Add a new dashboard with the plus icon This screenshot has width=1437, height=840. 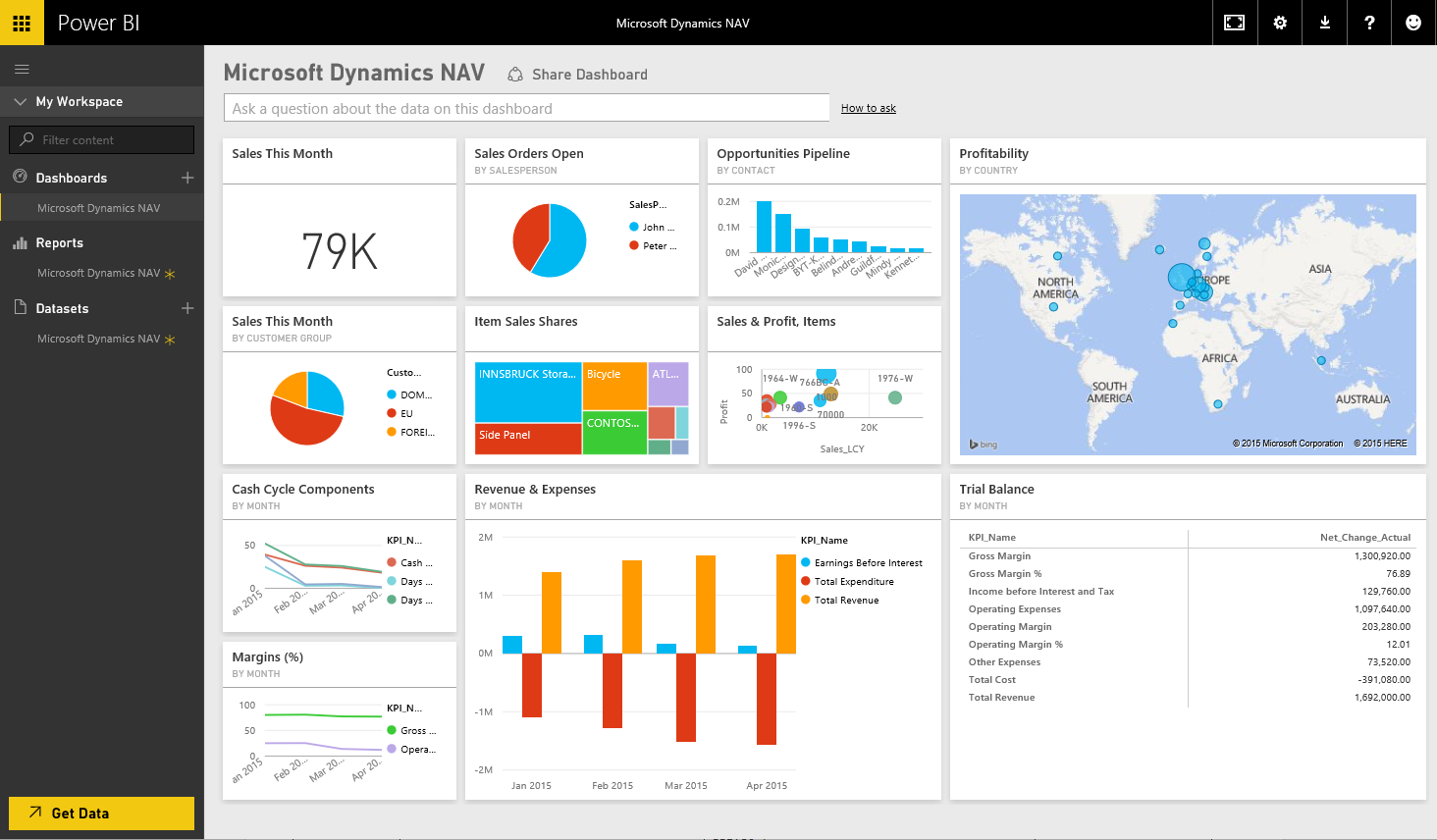186,177
